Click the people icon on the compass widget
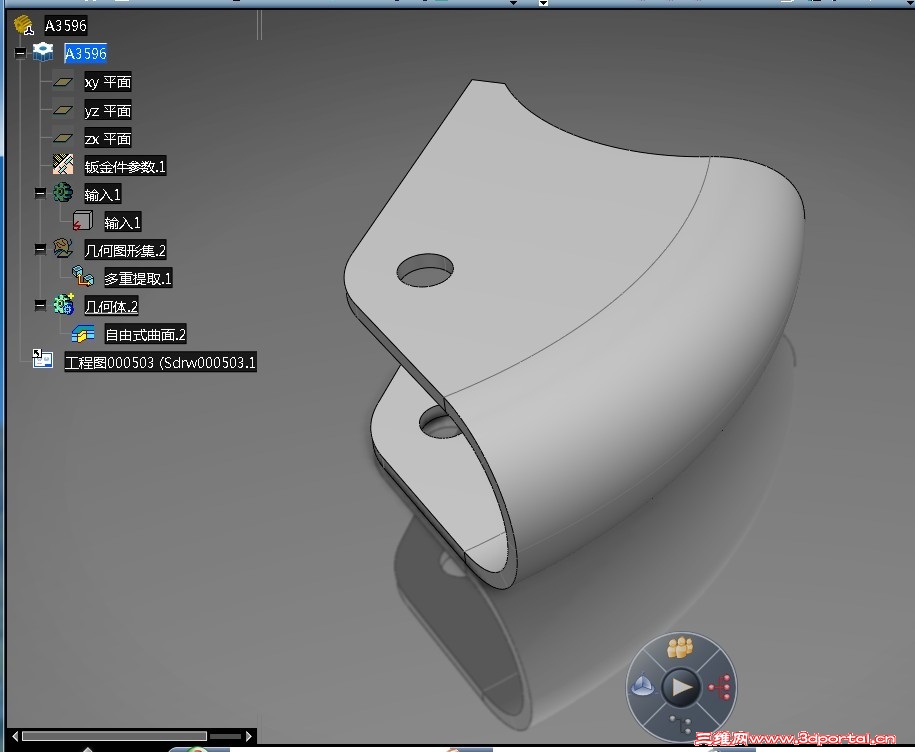Image resolution: width=915 pixels, height=752 pixels. click(680, 648)
